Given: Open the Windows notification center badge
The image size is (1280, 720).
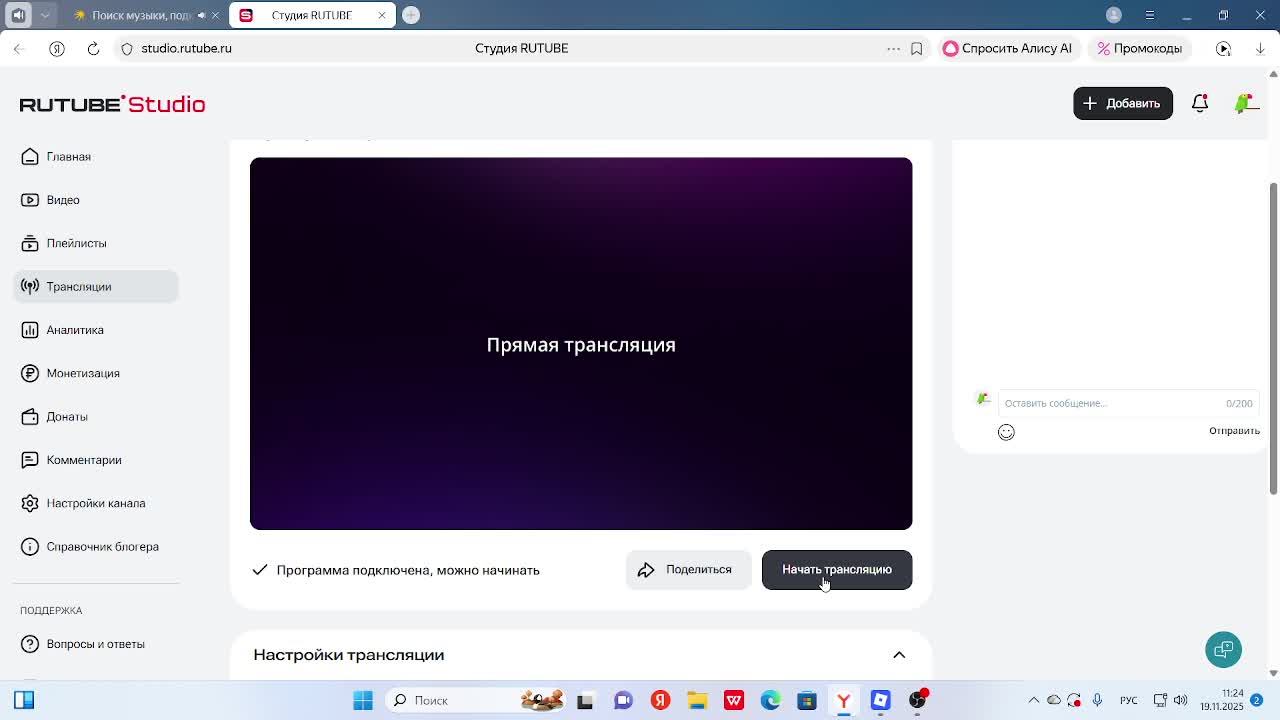Looking at the screenshot, I should point(1257,700).
